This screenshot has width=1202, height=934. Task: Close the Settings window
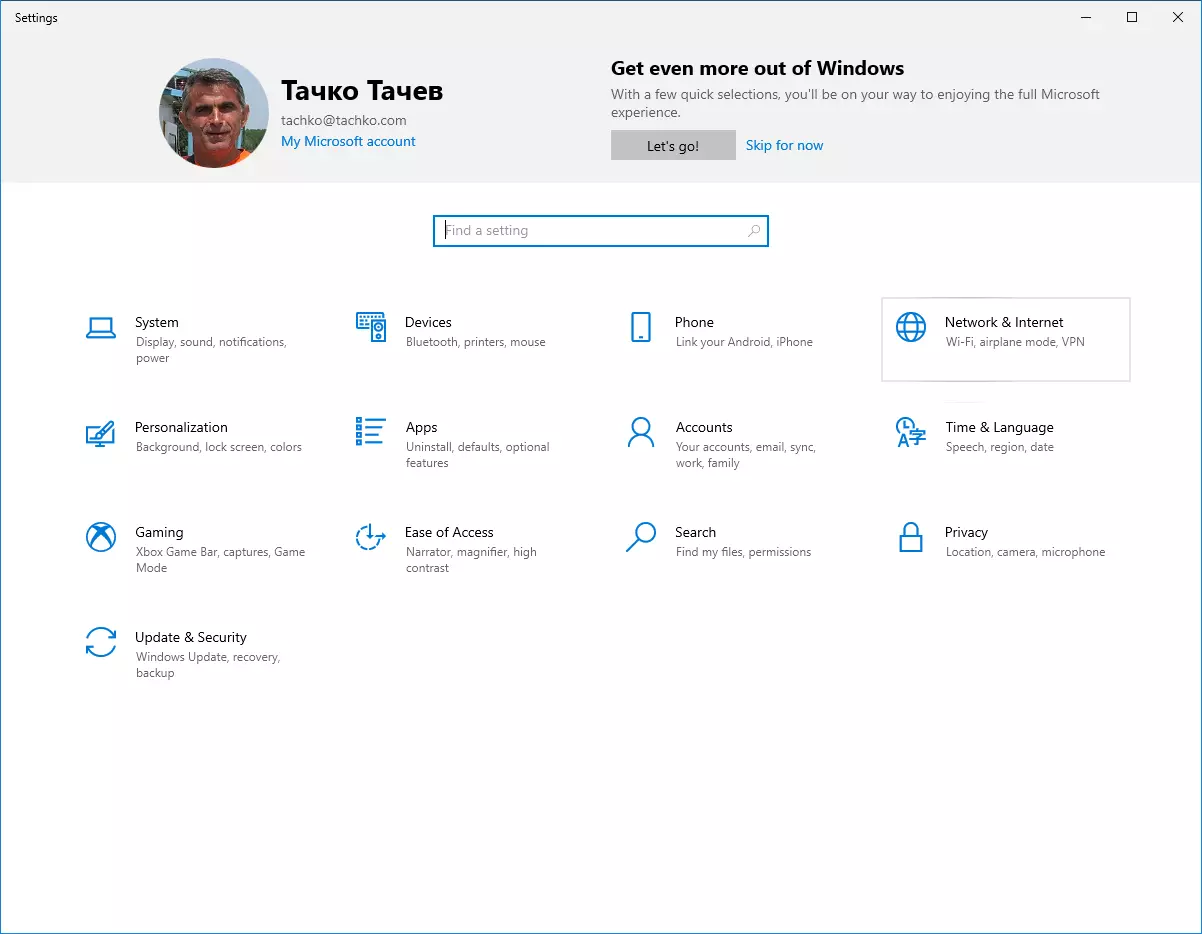(1178, 17)
